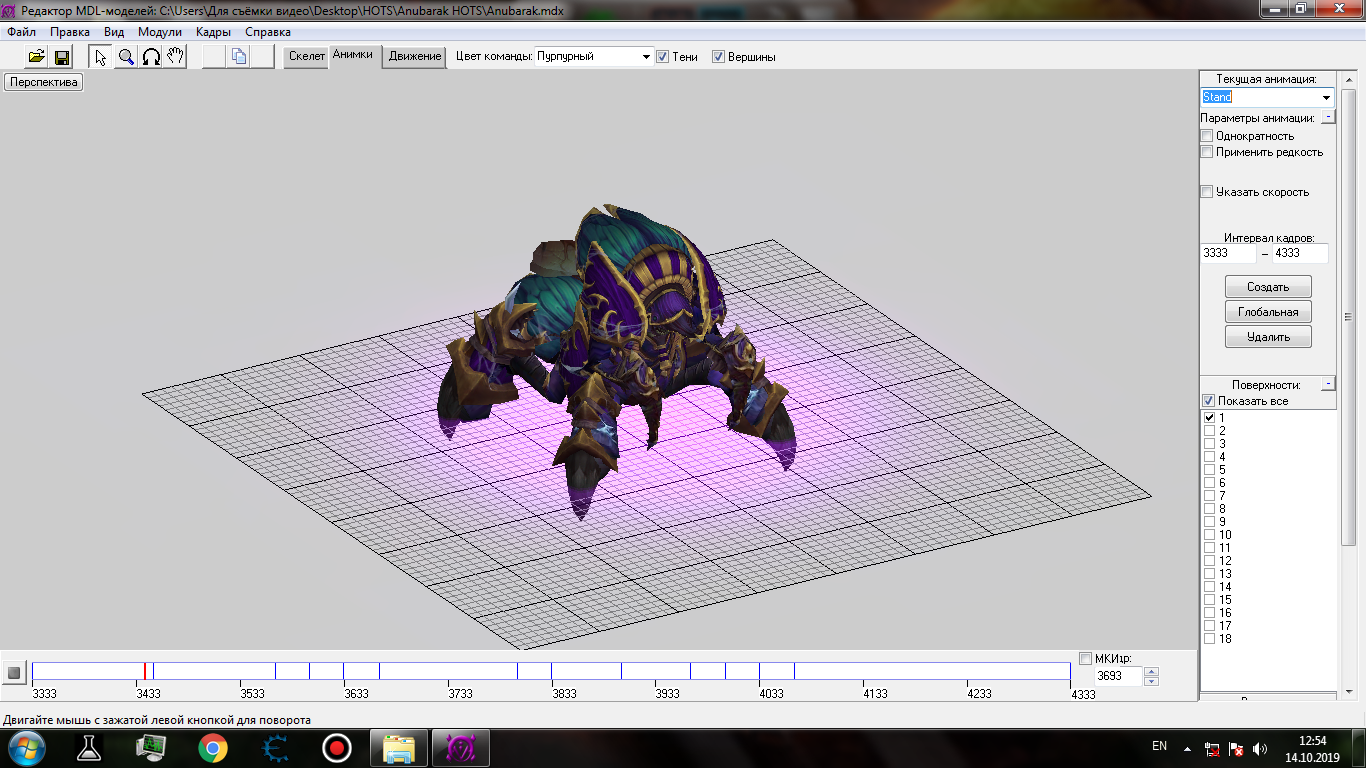This screenshot has width=1366, height=768.
Task: Check surface 18 in the list
Action: [x=1209, y=638]
